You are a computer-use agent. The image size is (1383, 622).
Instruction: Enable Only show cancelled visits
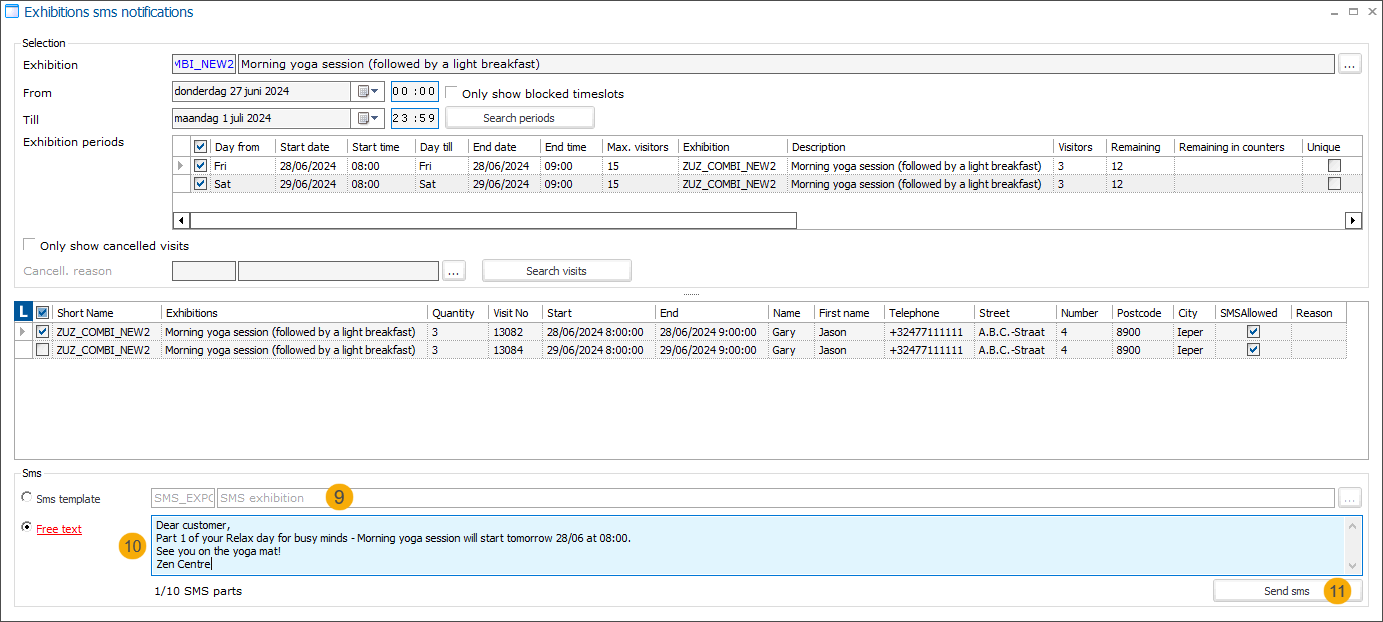point(28,244)
